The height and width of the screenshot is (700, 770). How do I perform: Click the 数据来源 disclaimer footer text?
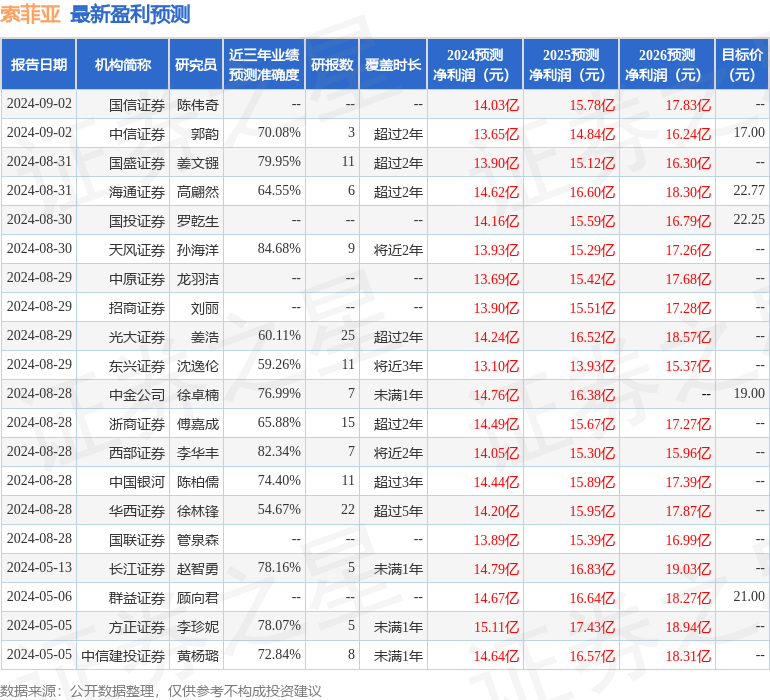pos(161,691)
